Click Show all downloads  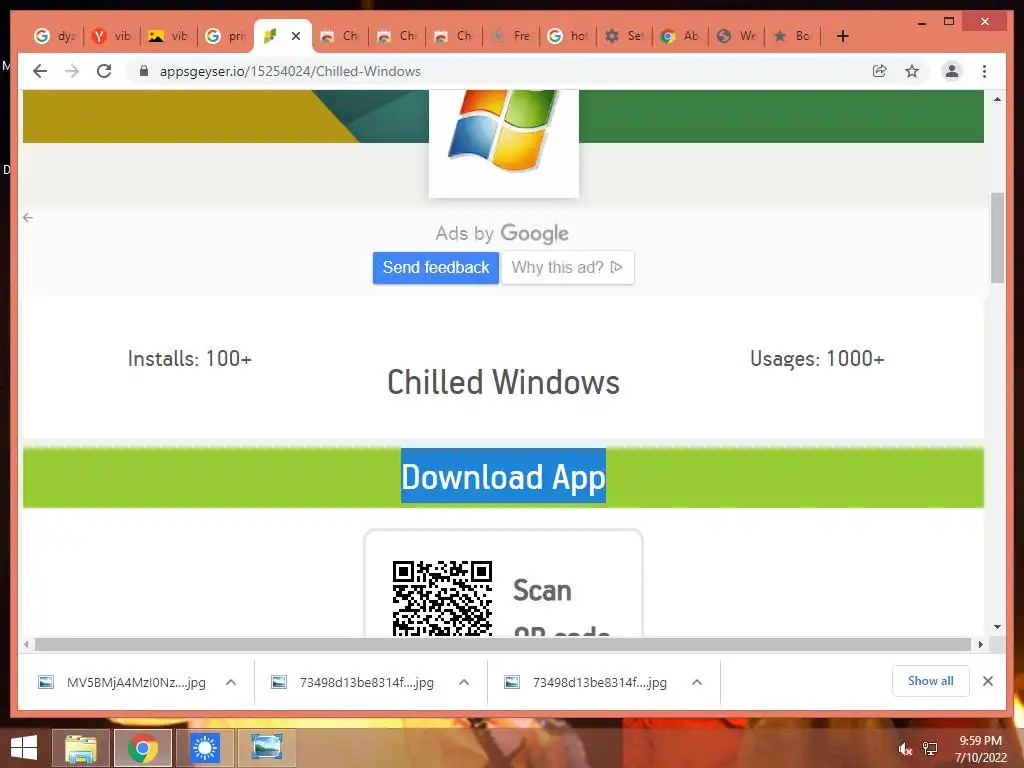click(x=931, y=681)
